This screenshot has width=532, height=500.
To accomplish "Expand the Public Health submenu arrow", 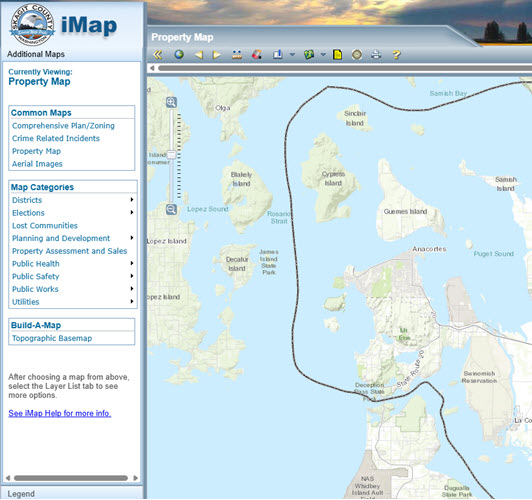I will coord(132,263).
